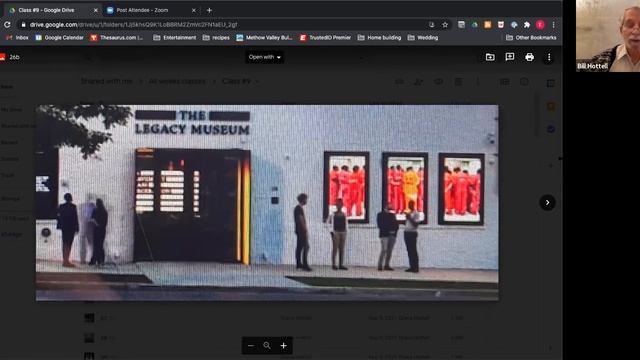Screen dimensions: 640x360
Task: Click Bill Hottell's video thumbnail
Action: coord(608,36)
